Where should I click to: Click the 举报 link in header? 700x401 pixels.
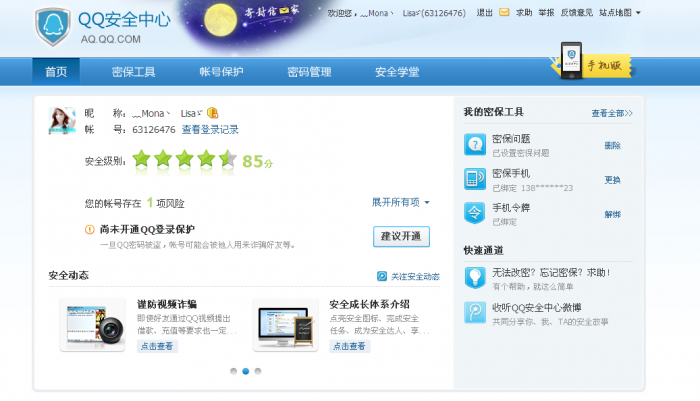pyautogui.click(x=546, y=13)
